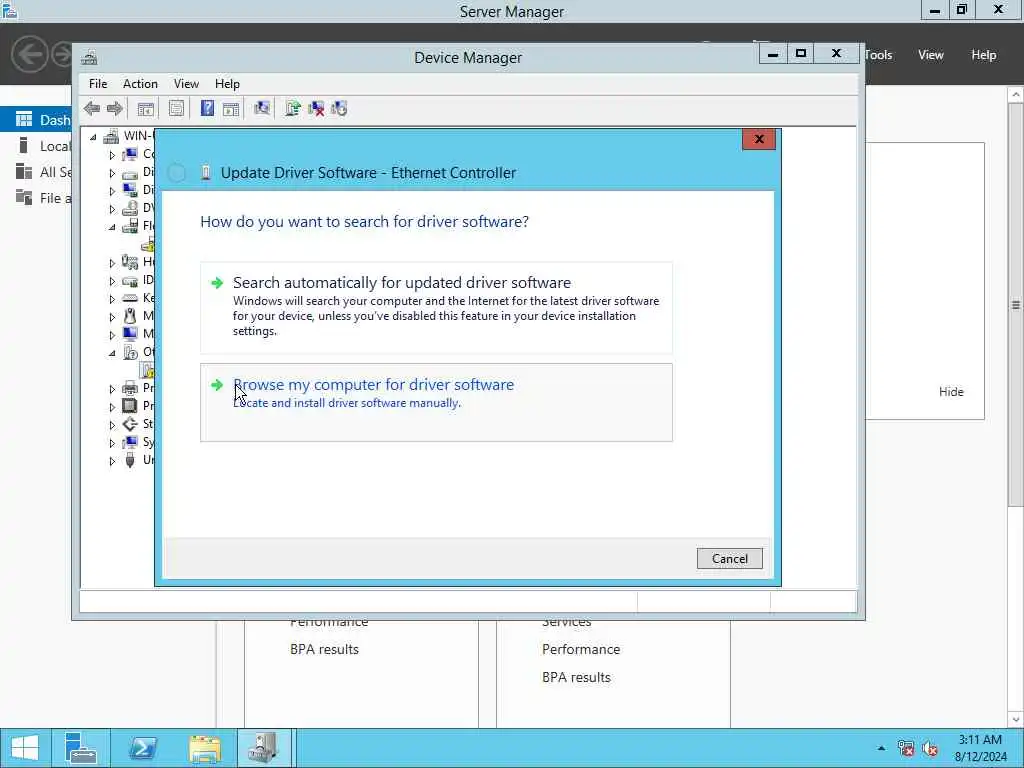This screenshot has width=1024, height=768.
Task: Toggle Show/Hide Console Tree toolbar icon
Action: [x=145, y=108]
